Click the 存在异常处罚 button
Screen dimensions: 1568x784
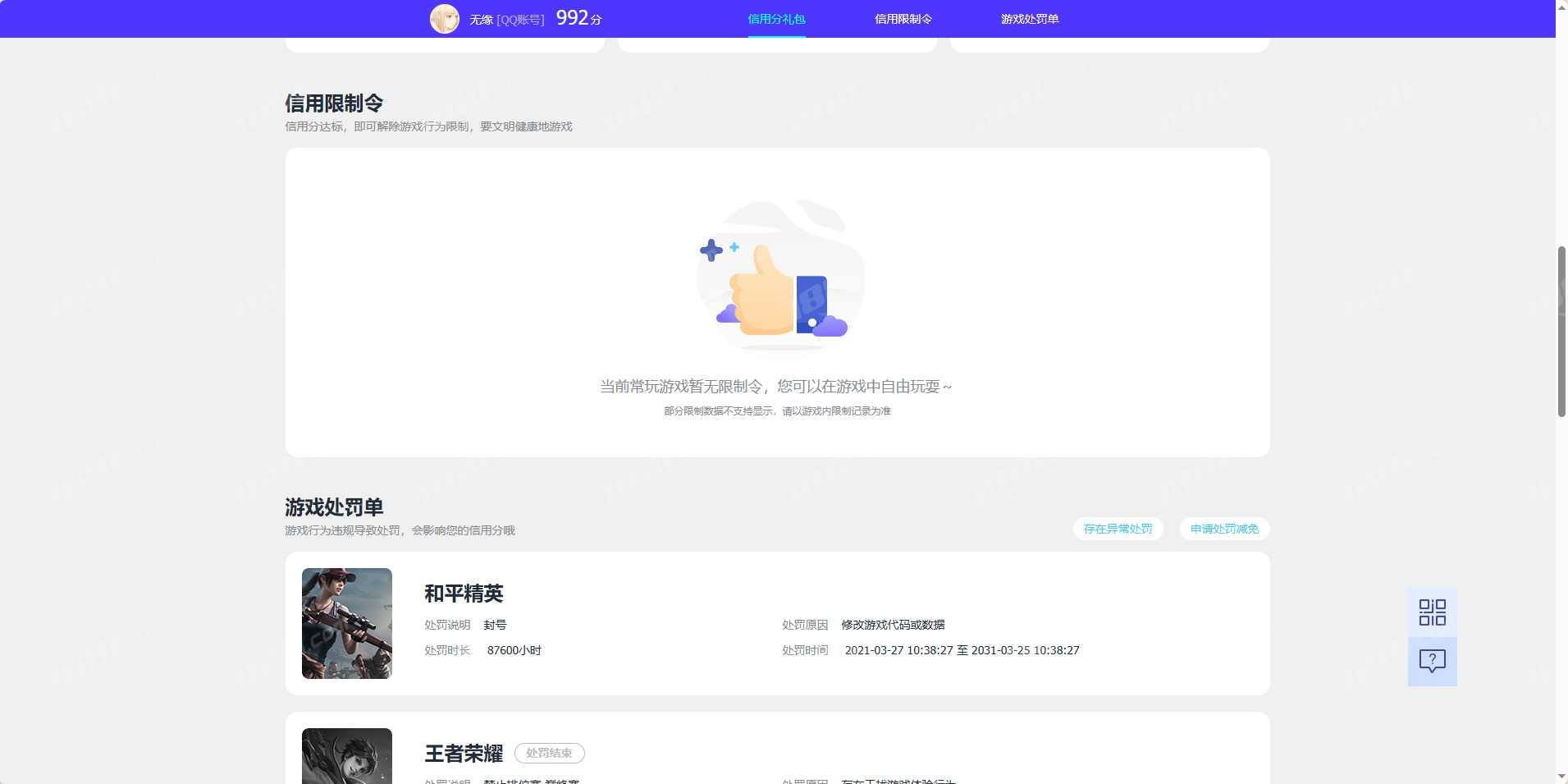tap(1118, 529)
